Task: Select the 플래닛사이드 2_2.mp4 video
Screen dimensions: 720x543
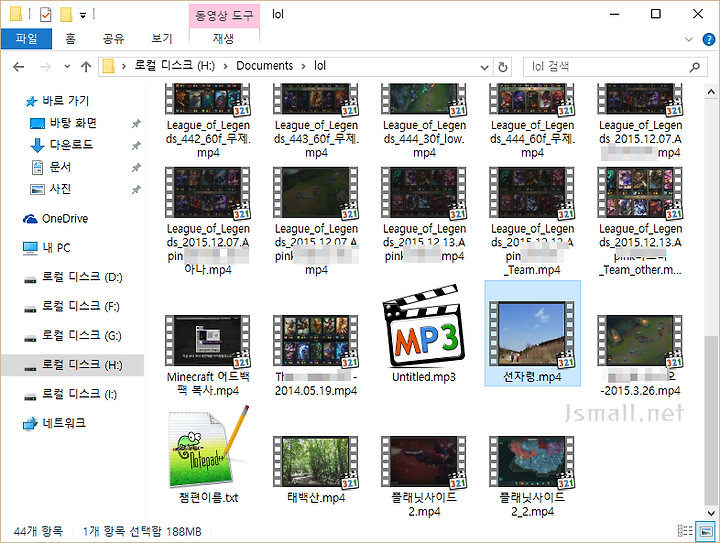Action: (x=533, y=476)
